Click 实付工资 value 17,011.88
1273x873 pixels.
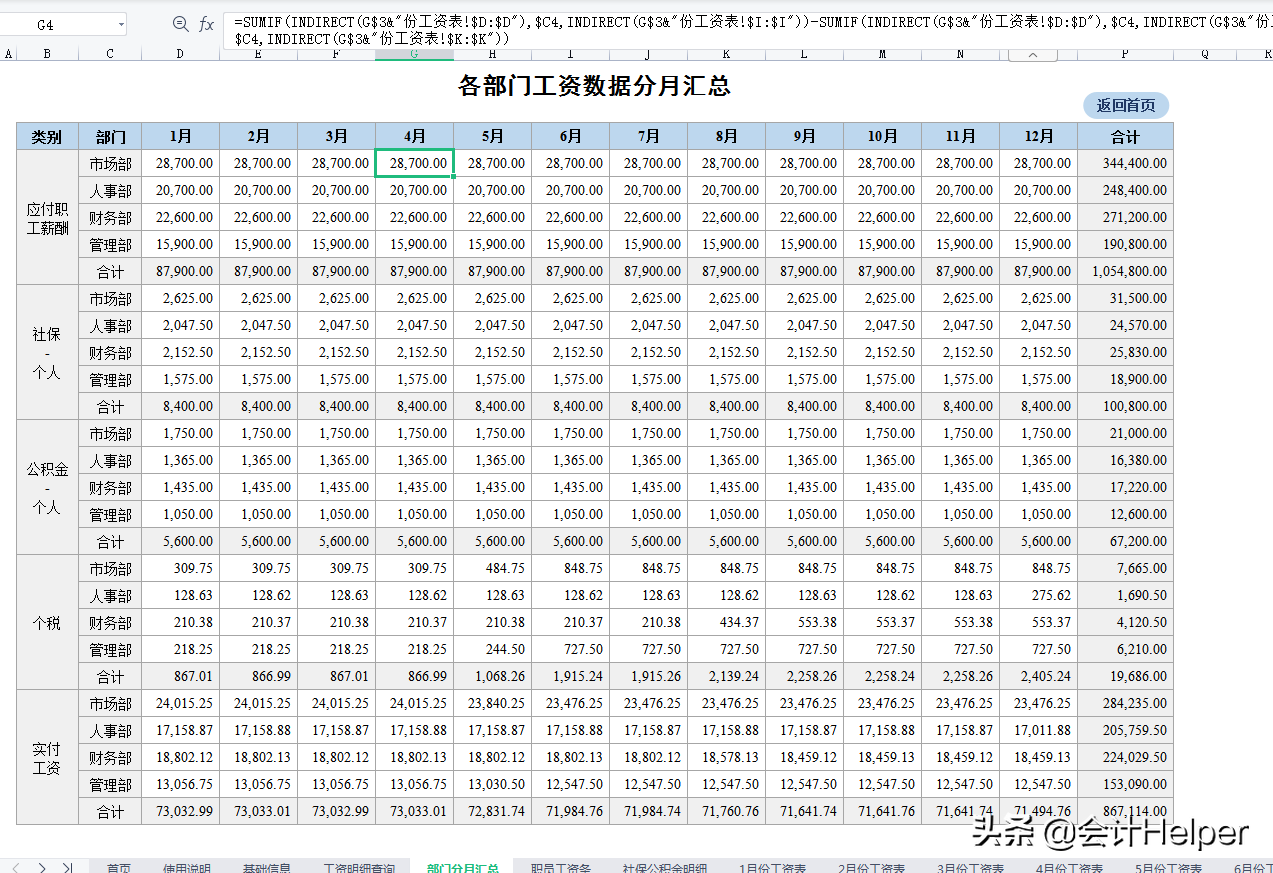pos(1039,730)
